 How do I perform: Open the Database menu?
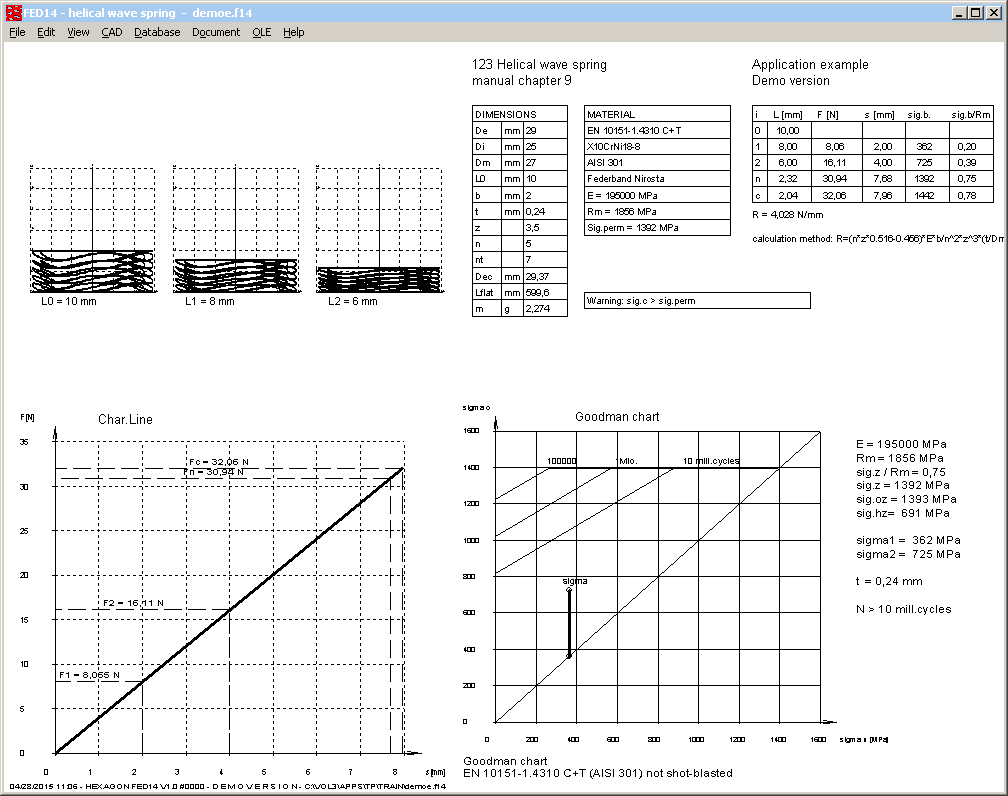(157, 32)
